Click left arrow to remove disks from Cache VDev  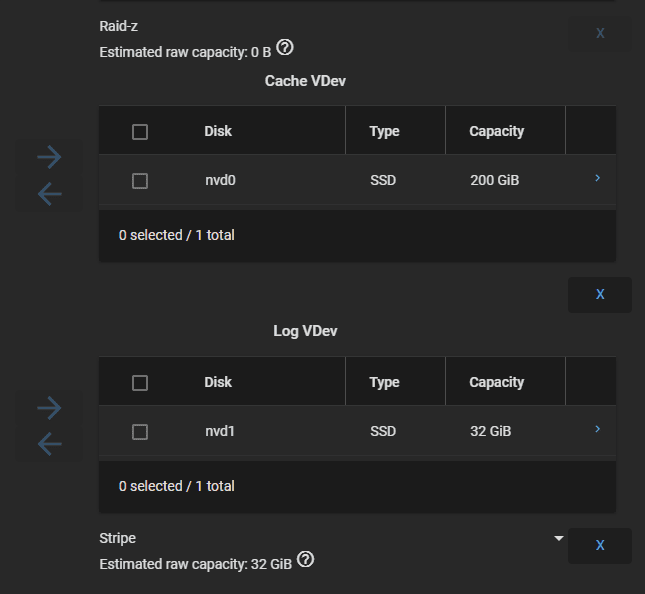49,194
